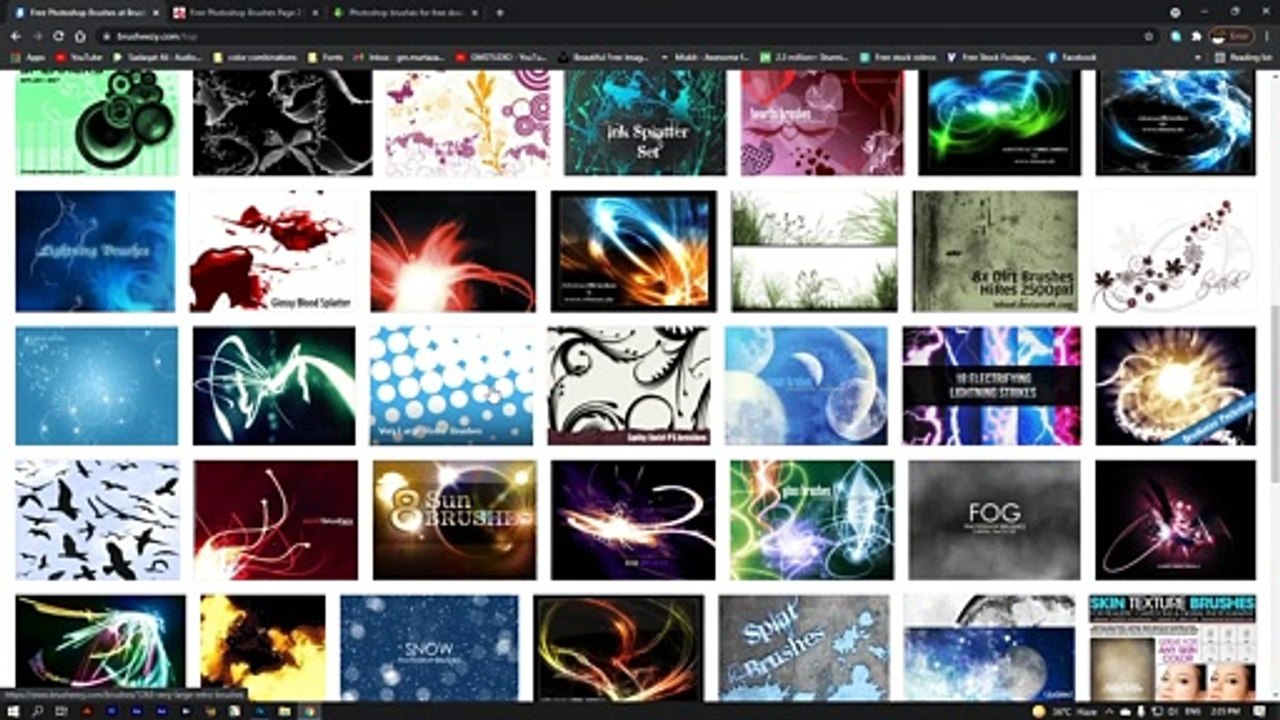
Task: Open Chrome from the taskbar
Action: point(309,711)
